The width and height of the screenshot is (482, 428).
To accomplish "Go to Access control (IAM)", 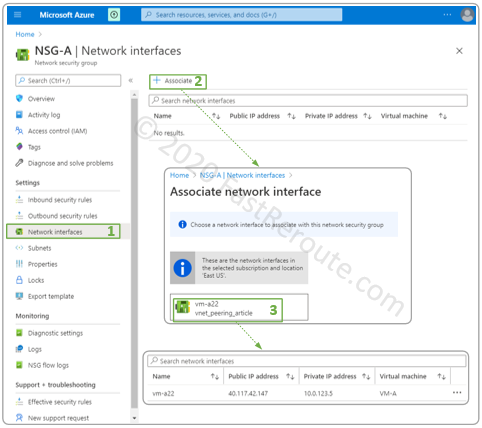I will click(57, 131).
